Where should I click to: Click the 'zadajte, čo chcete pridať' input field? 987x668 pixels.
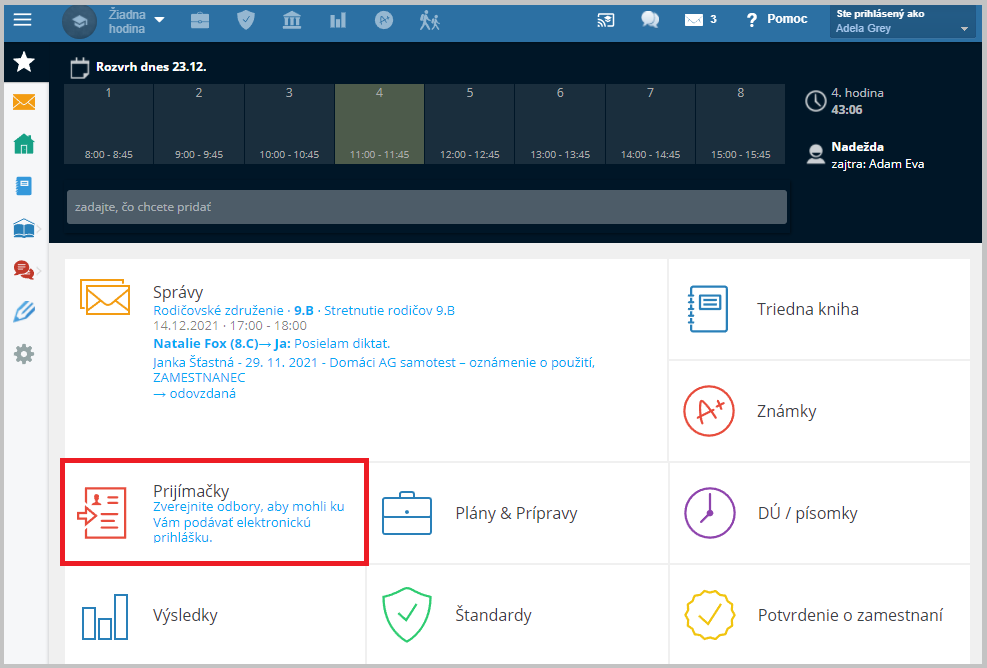coord(427,207)
